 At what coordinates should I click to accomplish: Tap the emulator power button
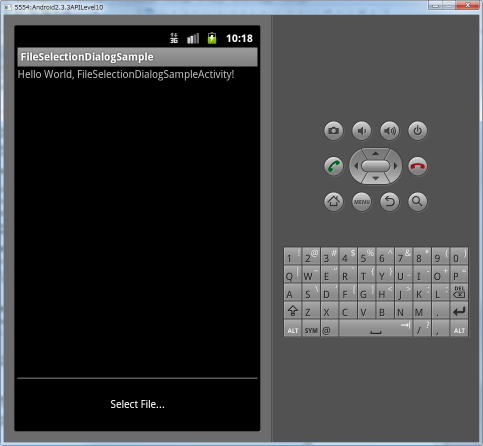click(x=418, y=130)
